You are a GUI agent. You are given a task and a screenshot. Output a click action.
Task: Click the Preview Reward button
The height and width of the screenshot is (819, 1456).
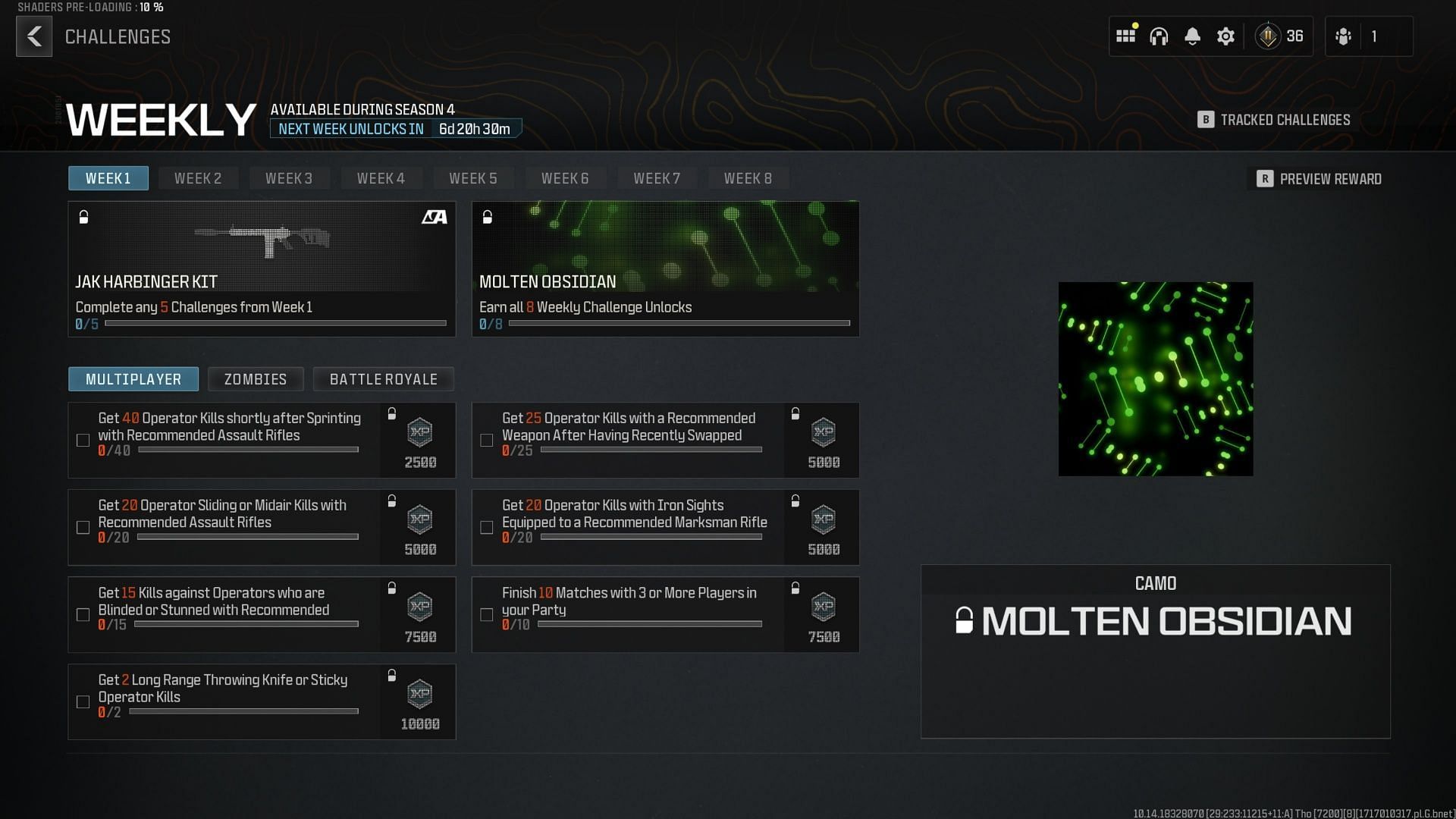coord(1319,179)
